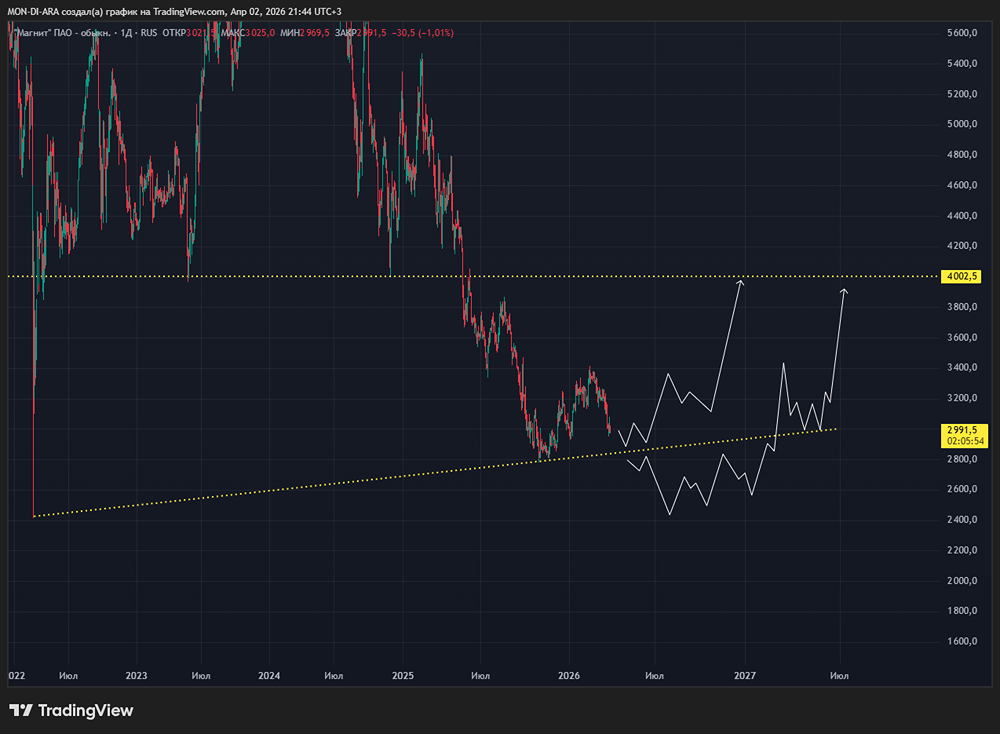
Task: Click the 4200,0 price axis label
Action: (x=962, y=246)
